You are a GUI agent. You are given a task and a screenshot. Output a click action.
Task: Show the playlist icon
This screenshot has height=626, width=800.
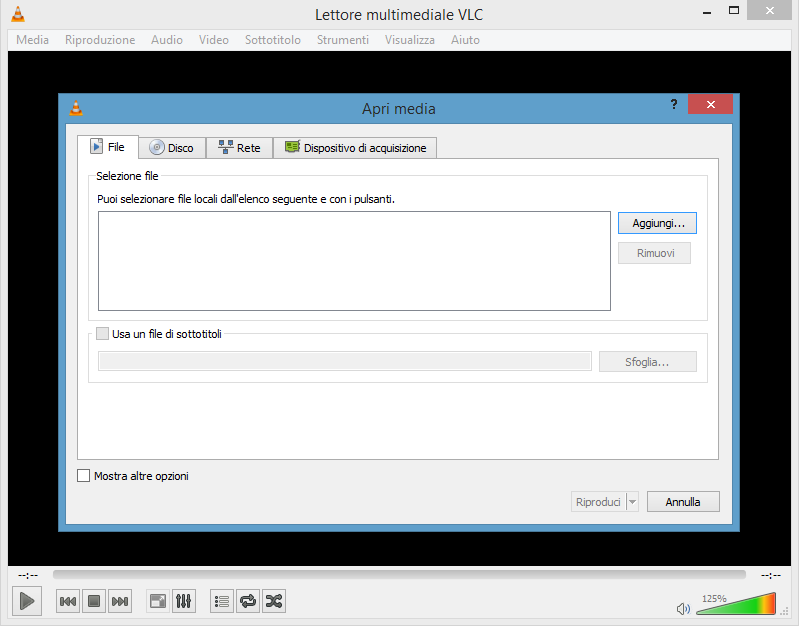(x=222, y=601)
